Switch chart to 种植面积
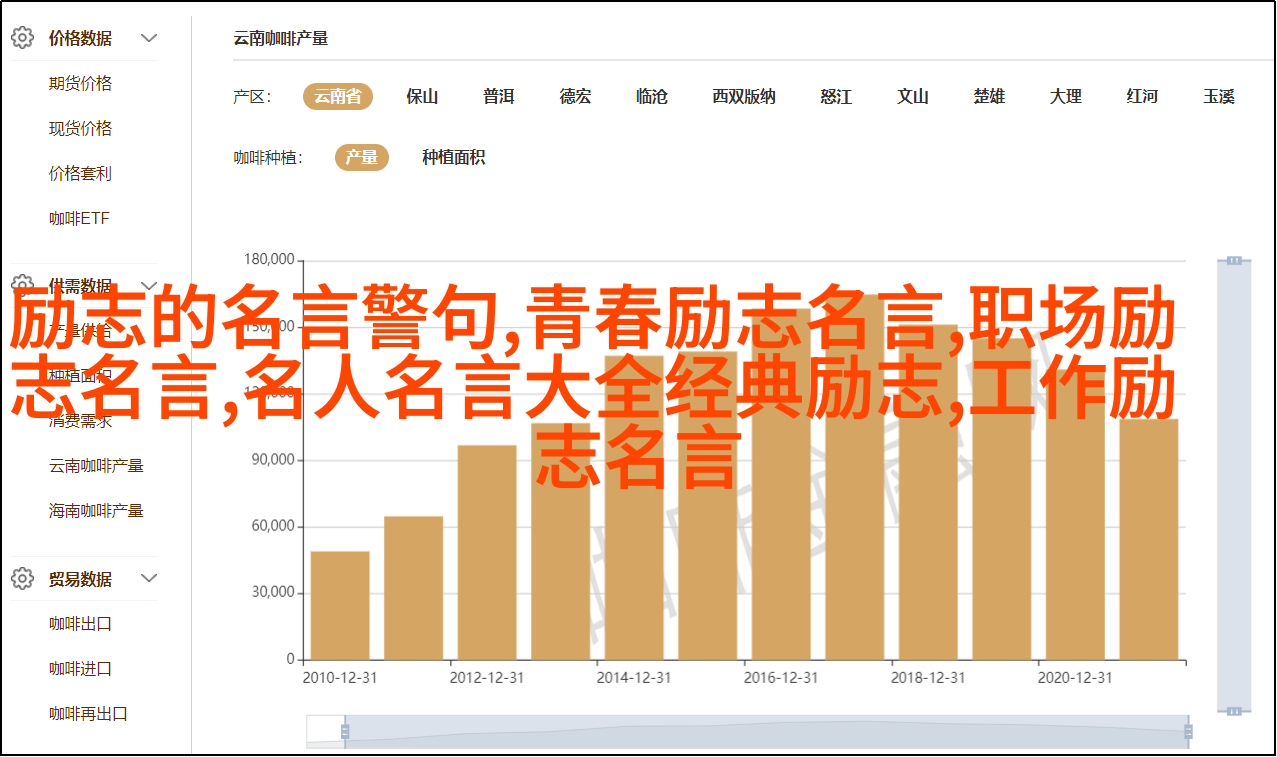This screenshot has width=1277, height=757. coord(453,157)
